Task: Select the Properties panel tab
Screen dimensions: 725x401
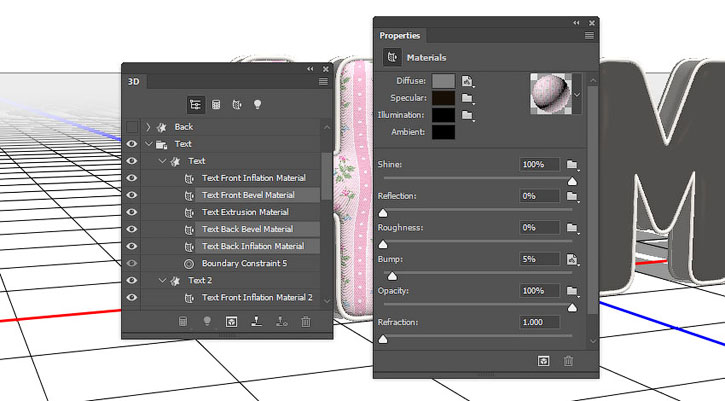Action: pos(400,36)
